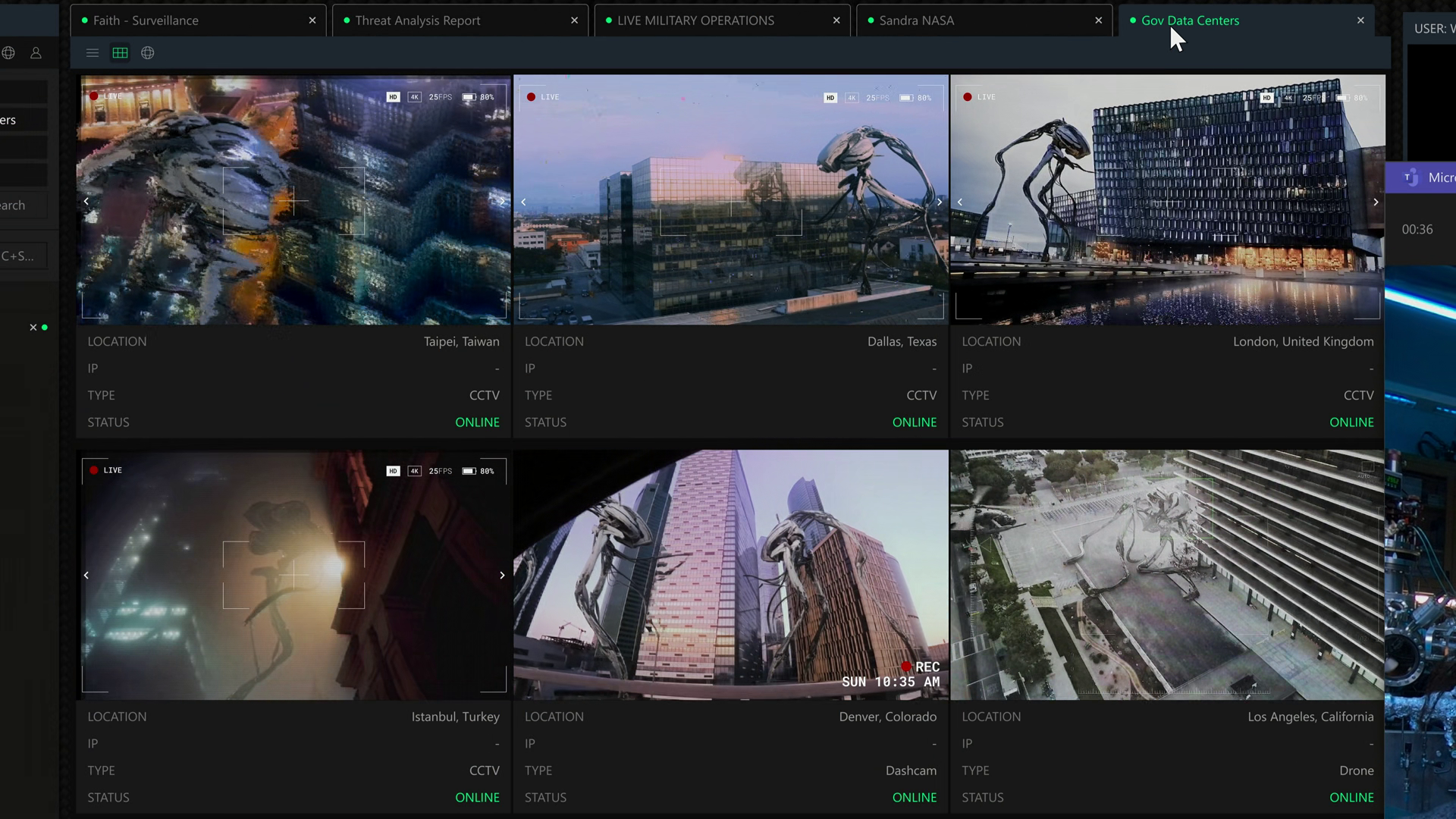The width and height of the screenshot is (1456, 819).
Task: Close the Faith - Surveillance tab
Action: 312,20
